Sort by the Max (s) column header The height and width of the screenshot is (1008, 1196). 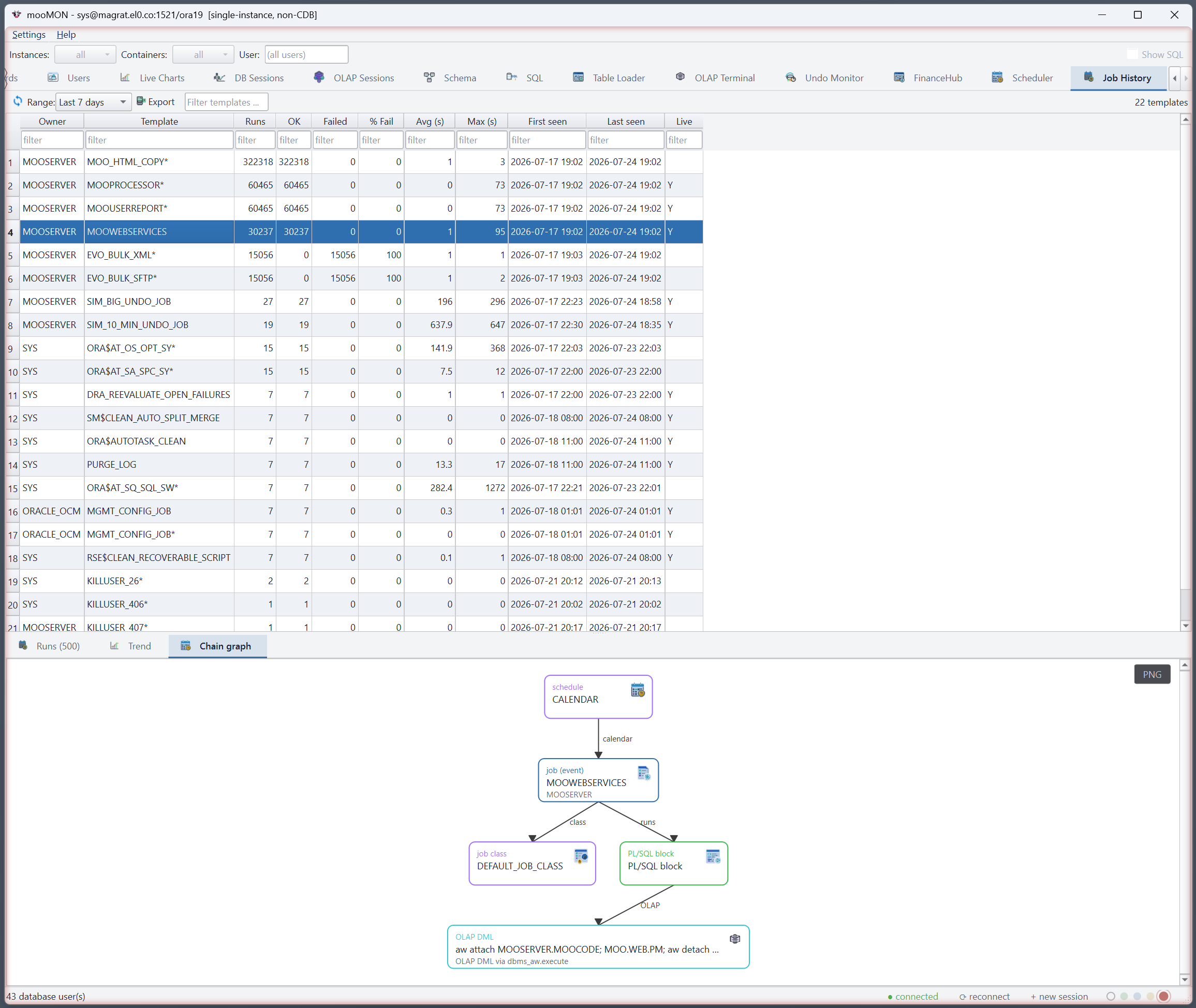[x=482, y=121]
